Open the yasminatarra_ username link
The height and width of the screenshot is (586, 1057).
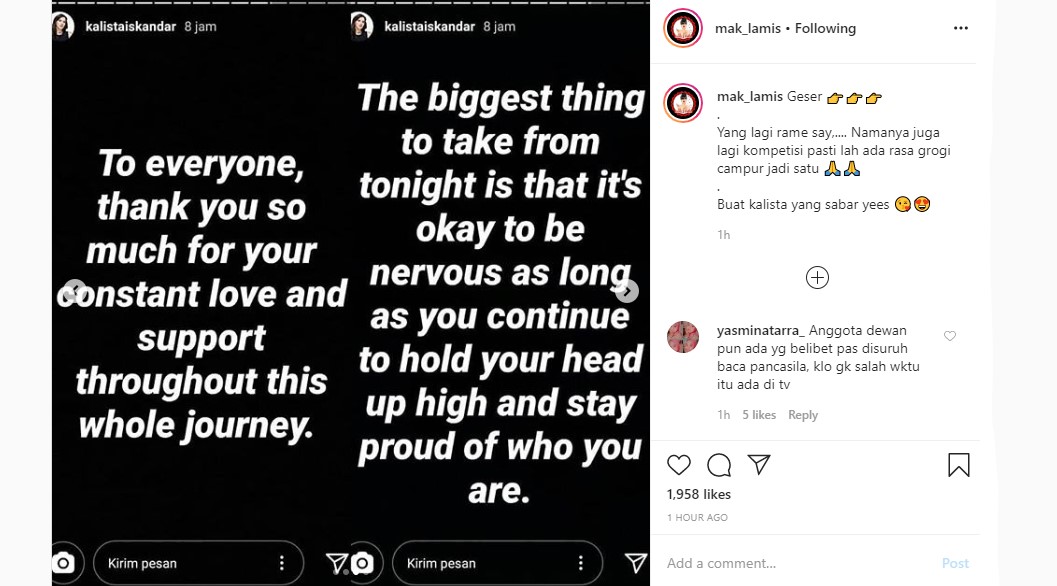tap(760, 331)
